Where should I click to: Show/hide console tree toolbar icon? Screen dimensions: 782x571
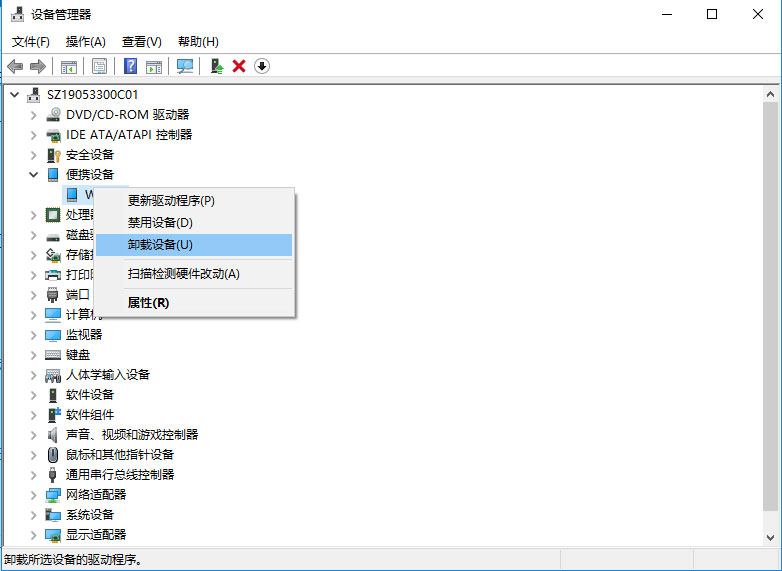point(69,66)
